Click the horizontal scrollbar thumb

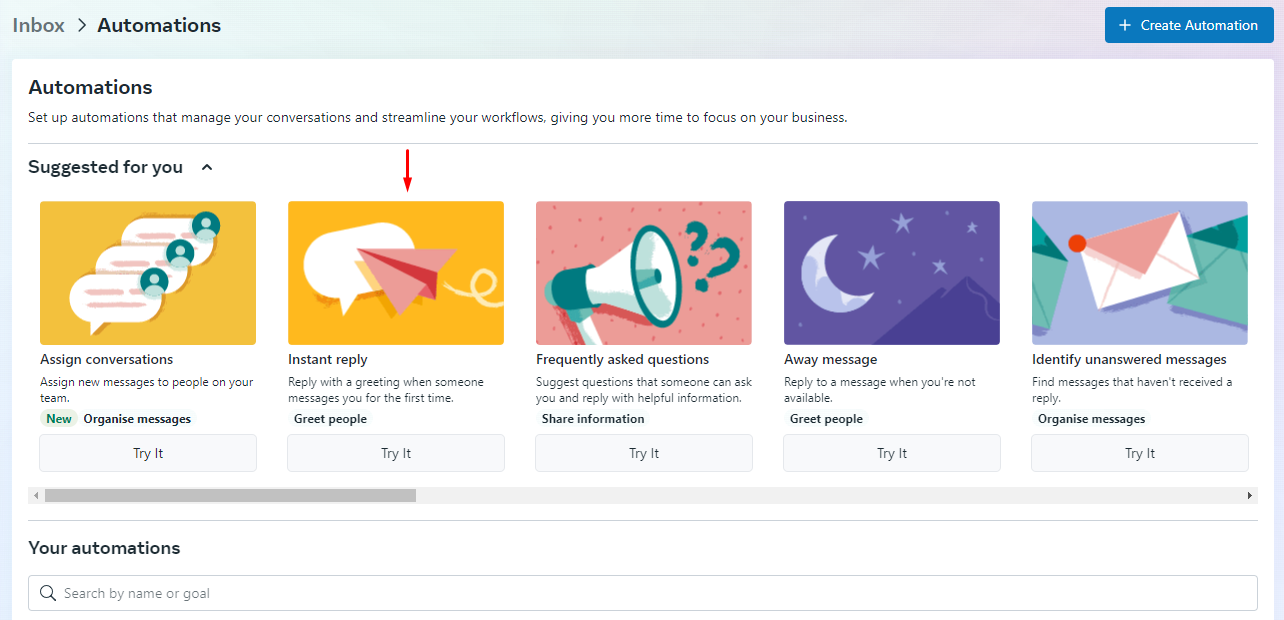click(x=230, y=495)
